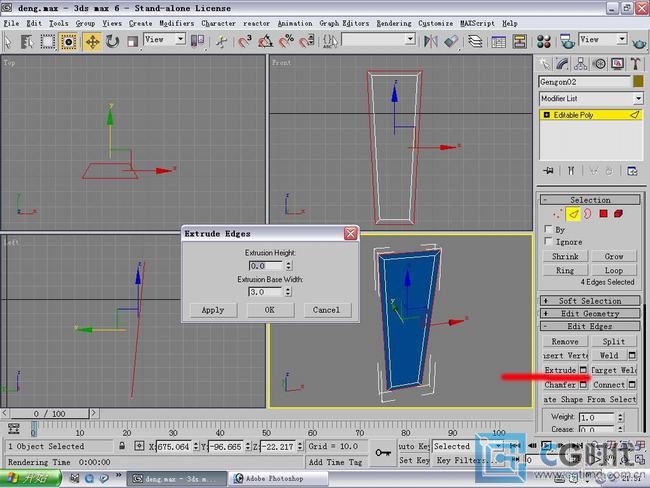Click the Mirror tool icon

coord(431,41)
